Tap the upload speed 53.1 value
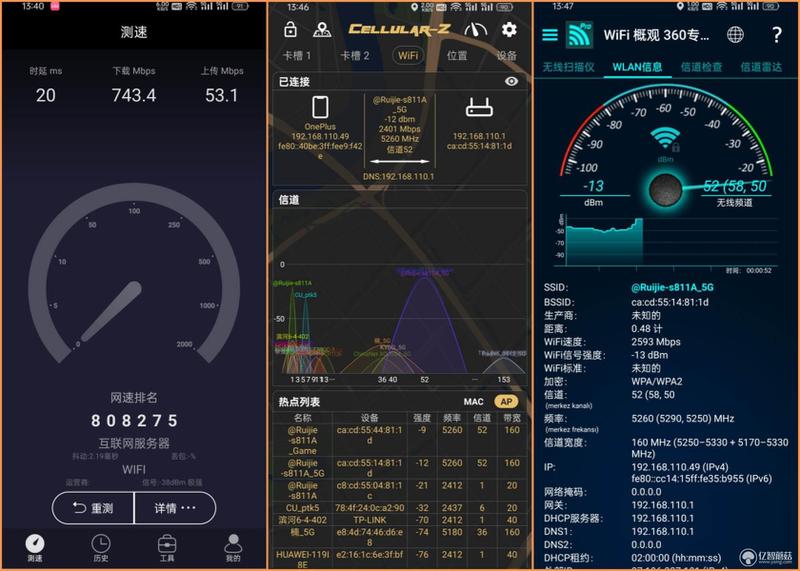This screenshot has width=800, height=571. click(221, 95)
